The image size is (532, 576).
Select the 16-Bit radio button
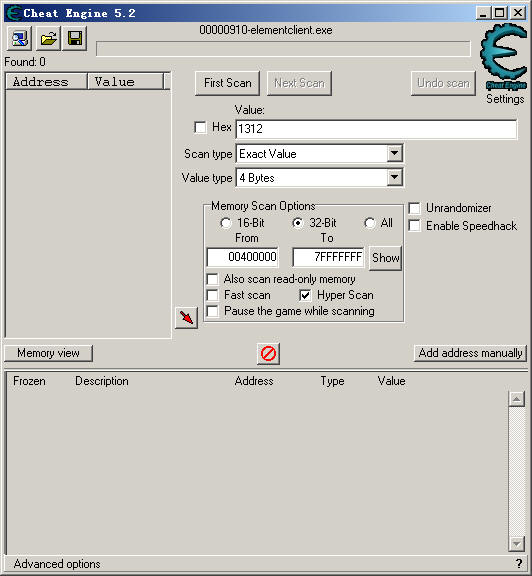225,223
